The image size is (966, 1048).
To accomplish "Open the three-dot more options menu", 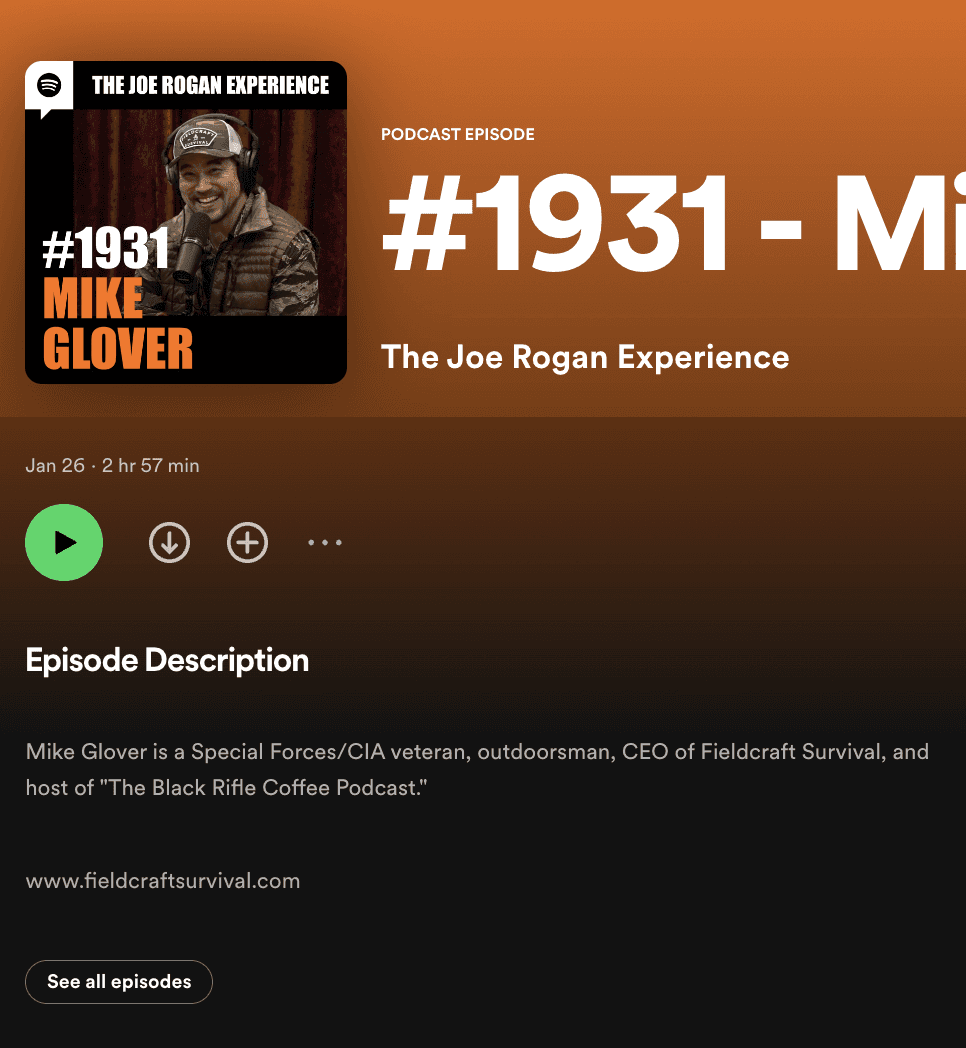I will [325, 542].
